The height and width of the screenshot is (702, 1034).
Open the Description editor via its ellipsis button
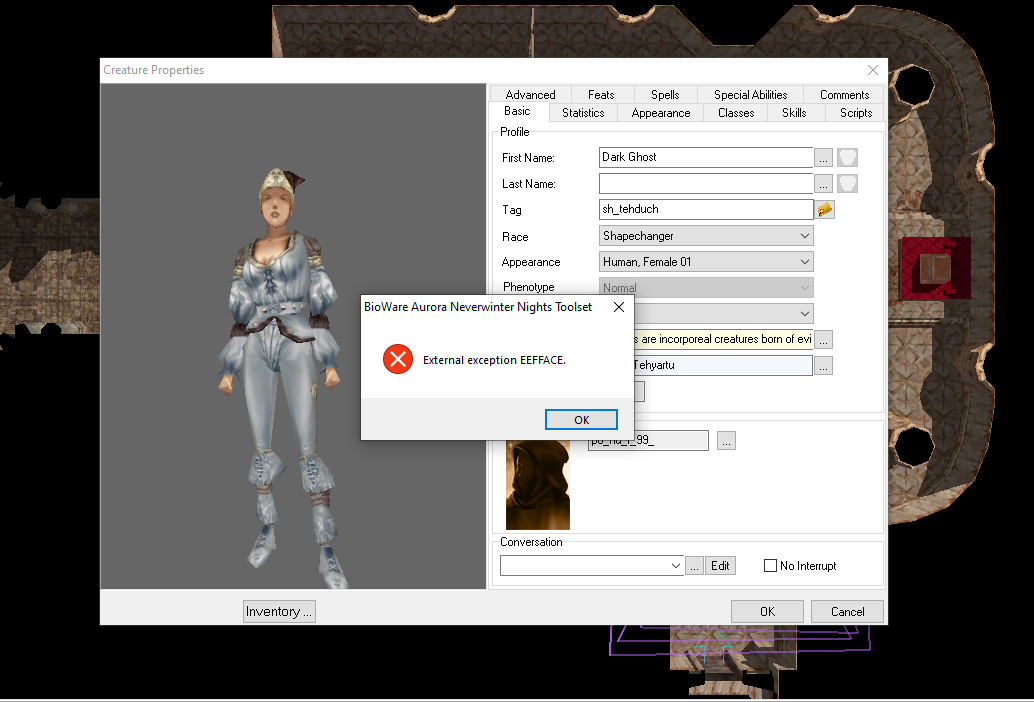pos(823,339)
